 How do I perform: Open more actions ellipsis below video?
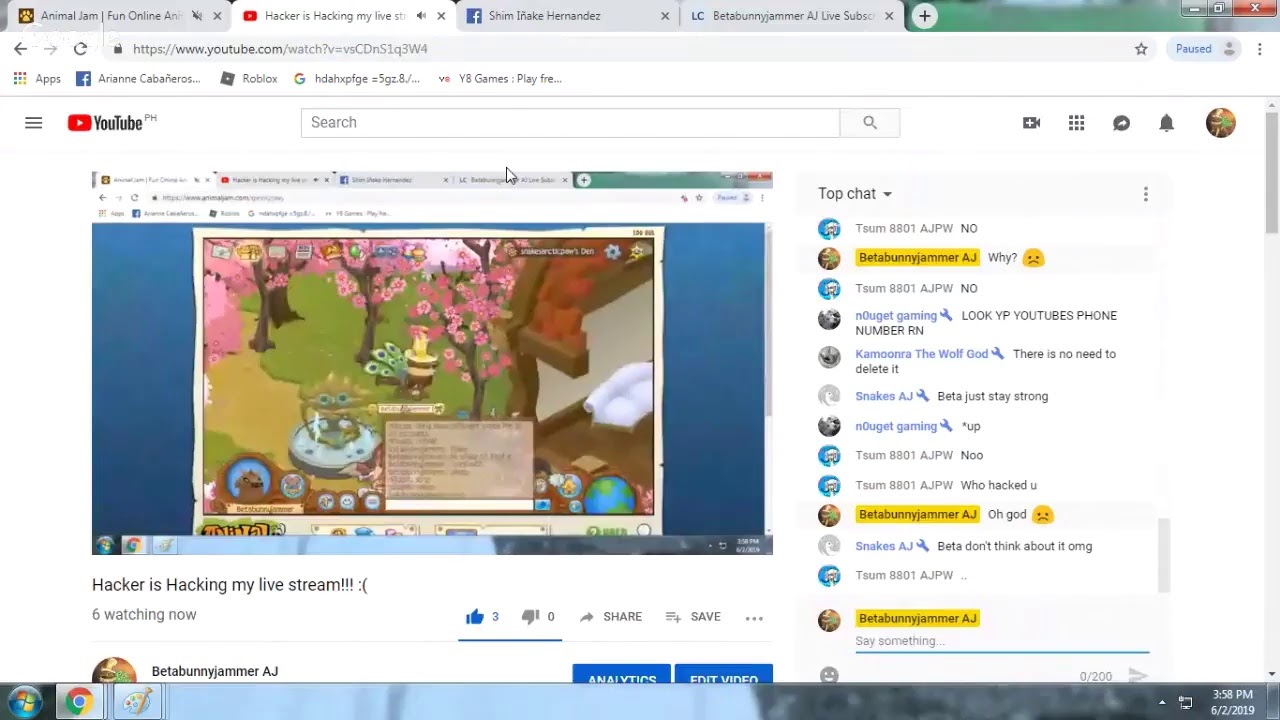[x=754, y=618]
